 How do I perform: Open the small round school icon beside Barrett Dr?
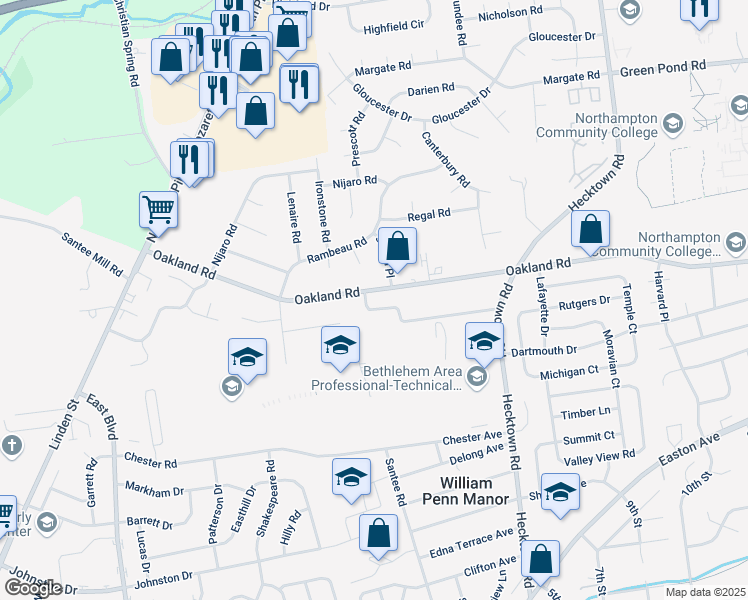click(47, 523)
